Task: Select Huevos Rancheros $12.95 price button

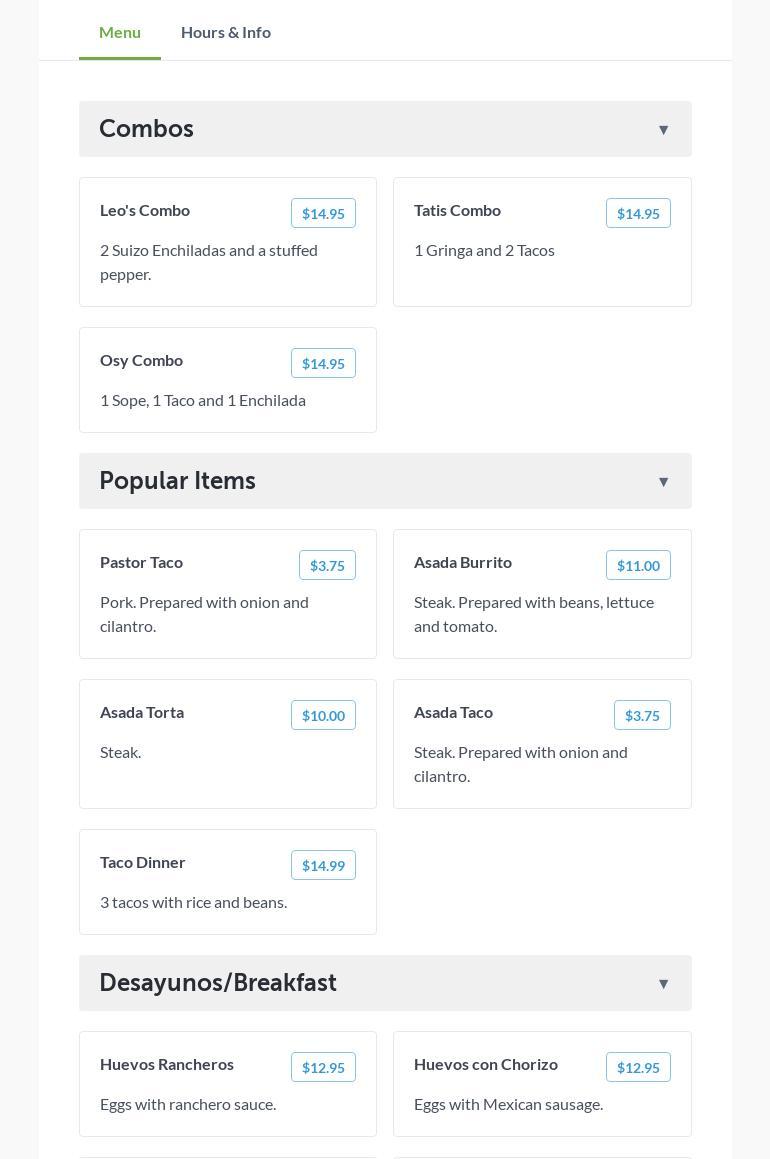Action: point(323,1067)
